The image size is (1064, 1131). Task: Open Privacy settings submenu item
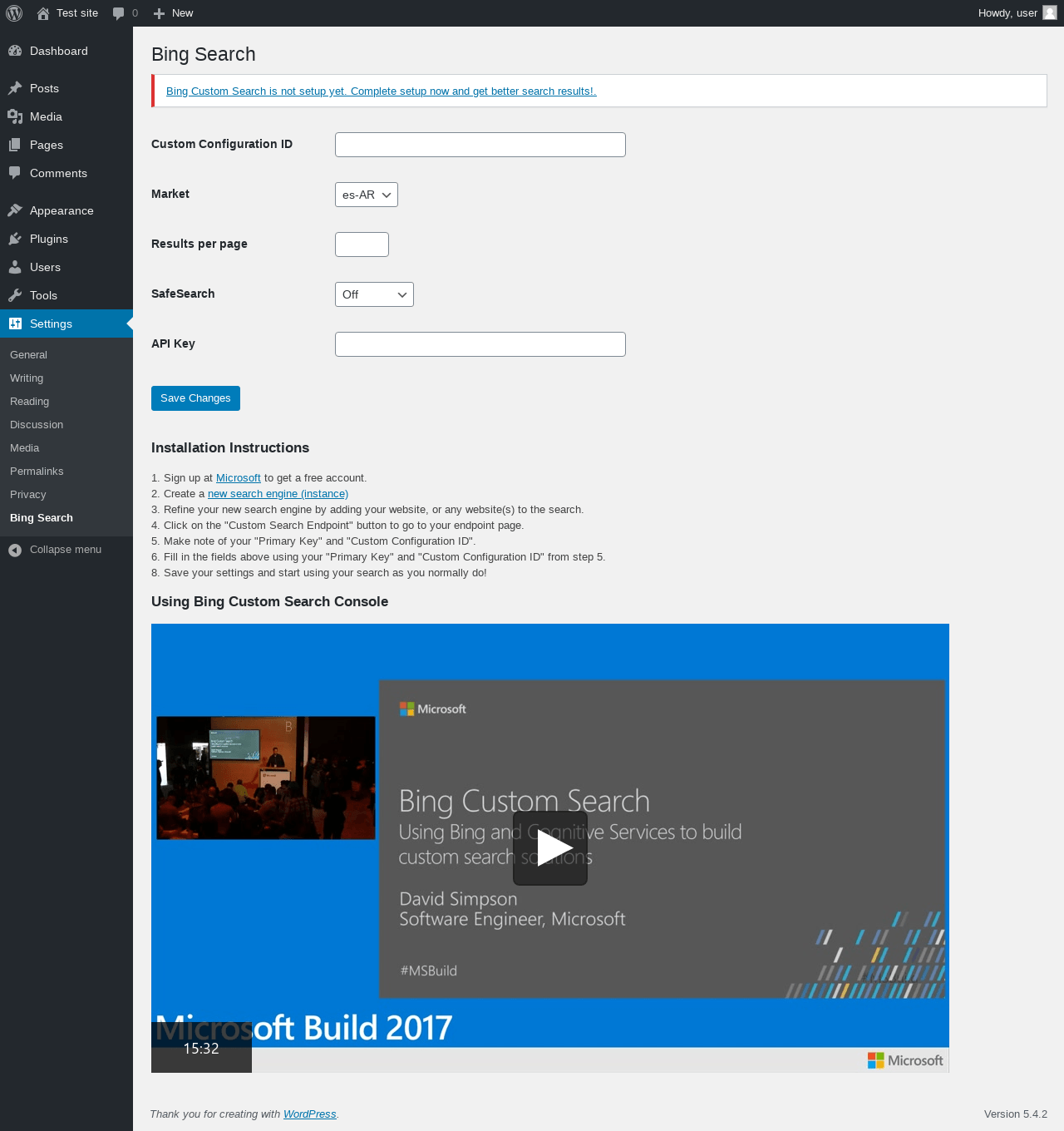coord(28,494)
